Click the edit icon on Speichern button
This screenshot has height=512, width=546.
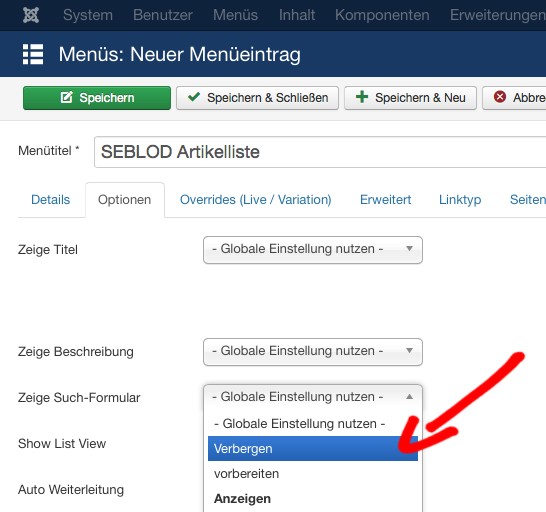[67, 98]
